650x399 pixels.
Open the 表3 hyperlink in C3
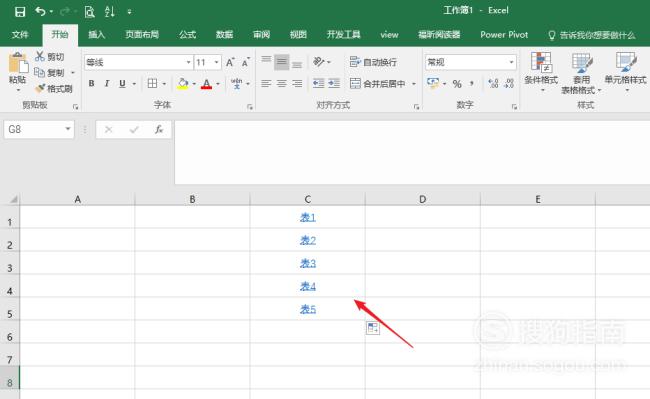click(308, 263)
